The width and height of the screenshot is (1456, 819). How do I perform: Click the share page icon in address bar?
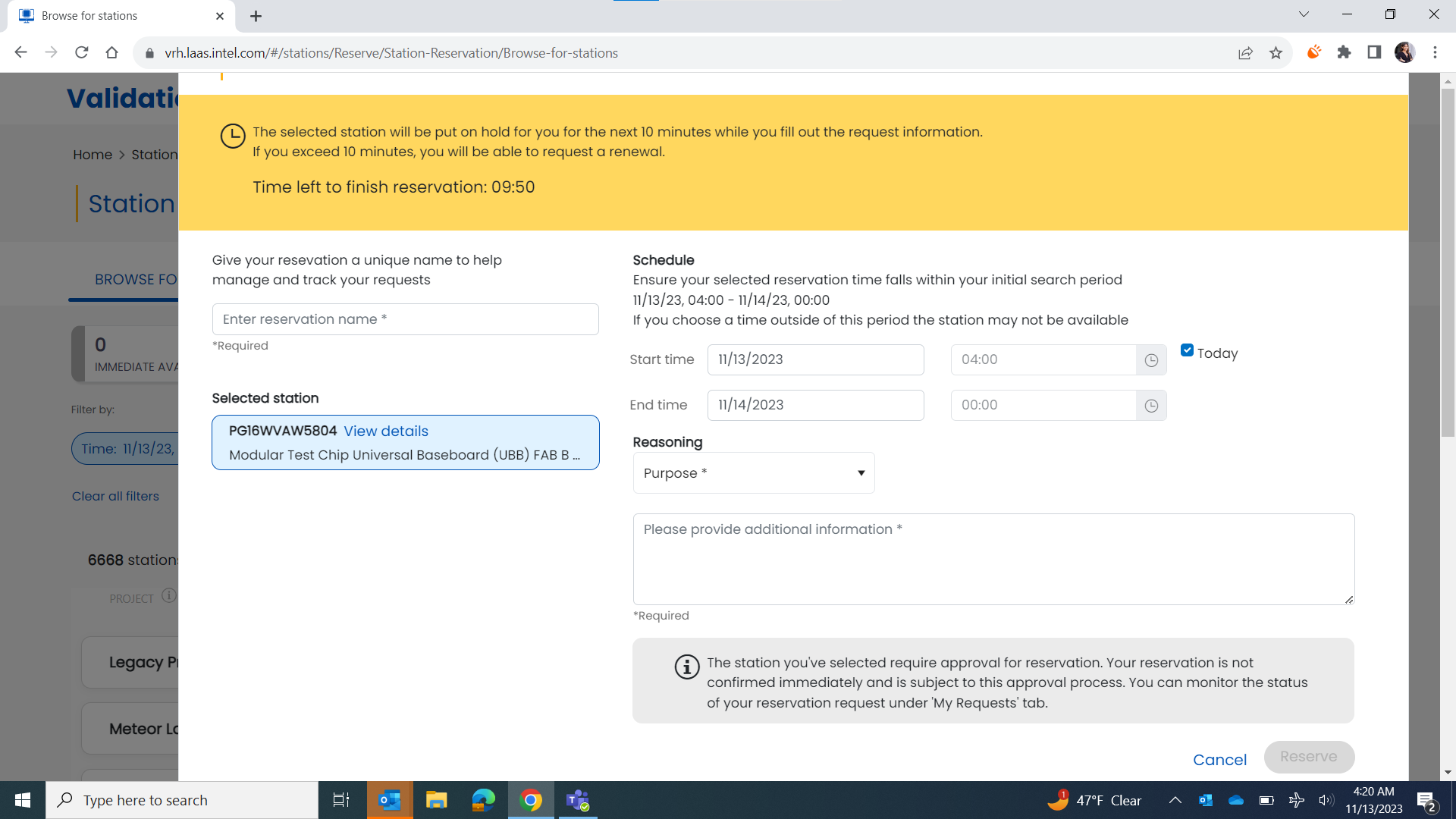tap(1245, 53)
